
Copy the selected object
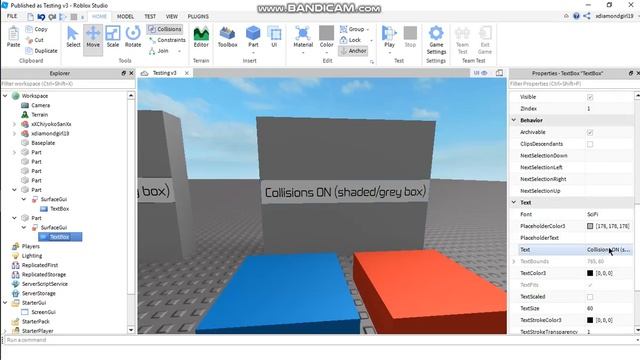pyautogui.click(x=37, y=29)
